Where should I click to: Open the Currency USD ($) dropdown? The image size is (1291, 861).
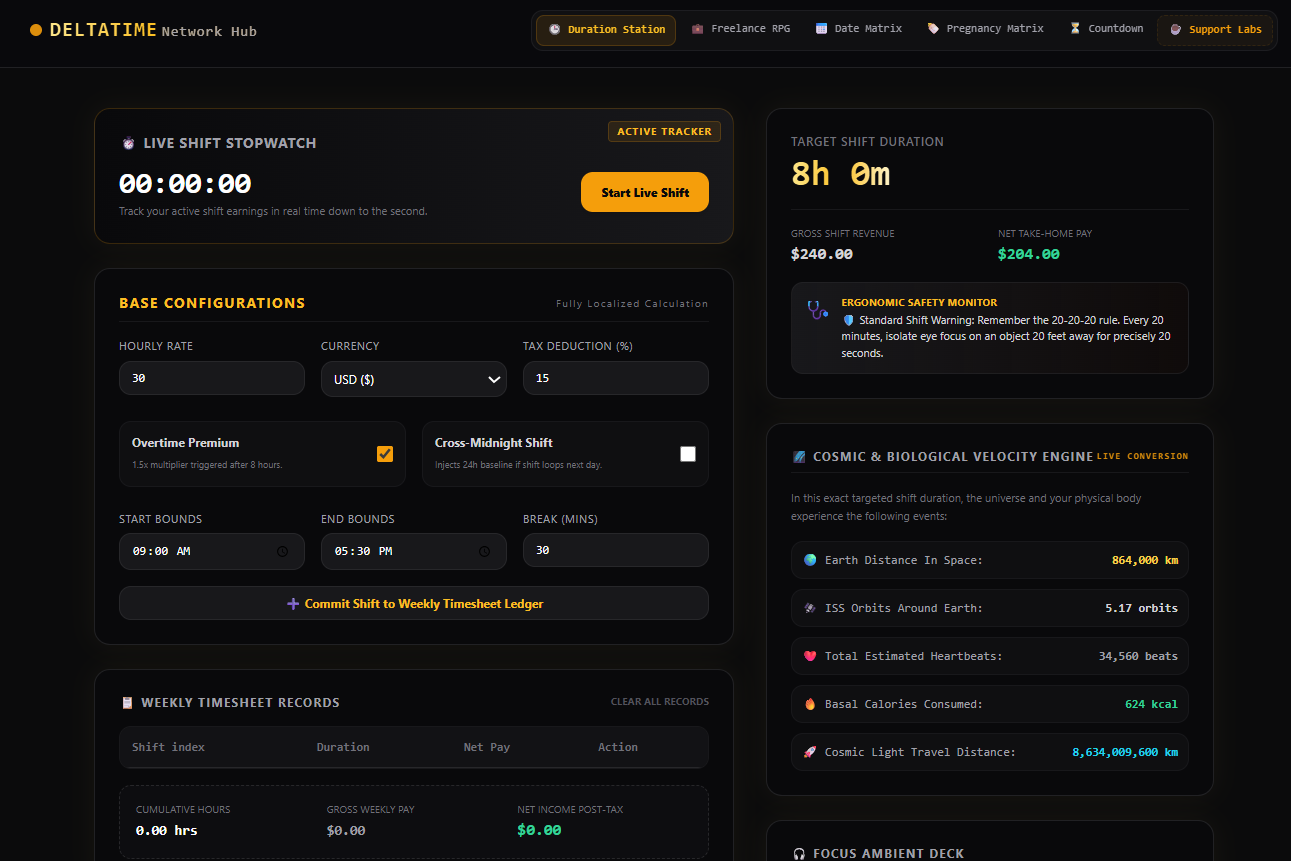[414, 379]
